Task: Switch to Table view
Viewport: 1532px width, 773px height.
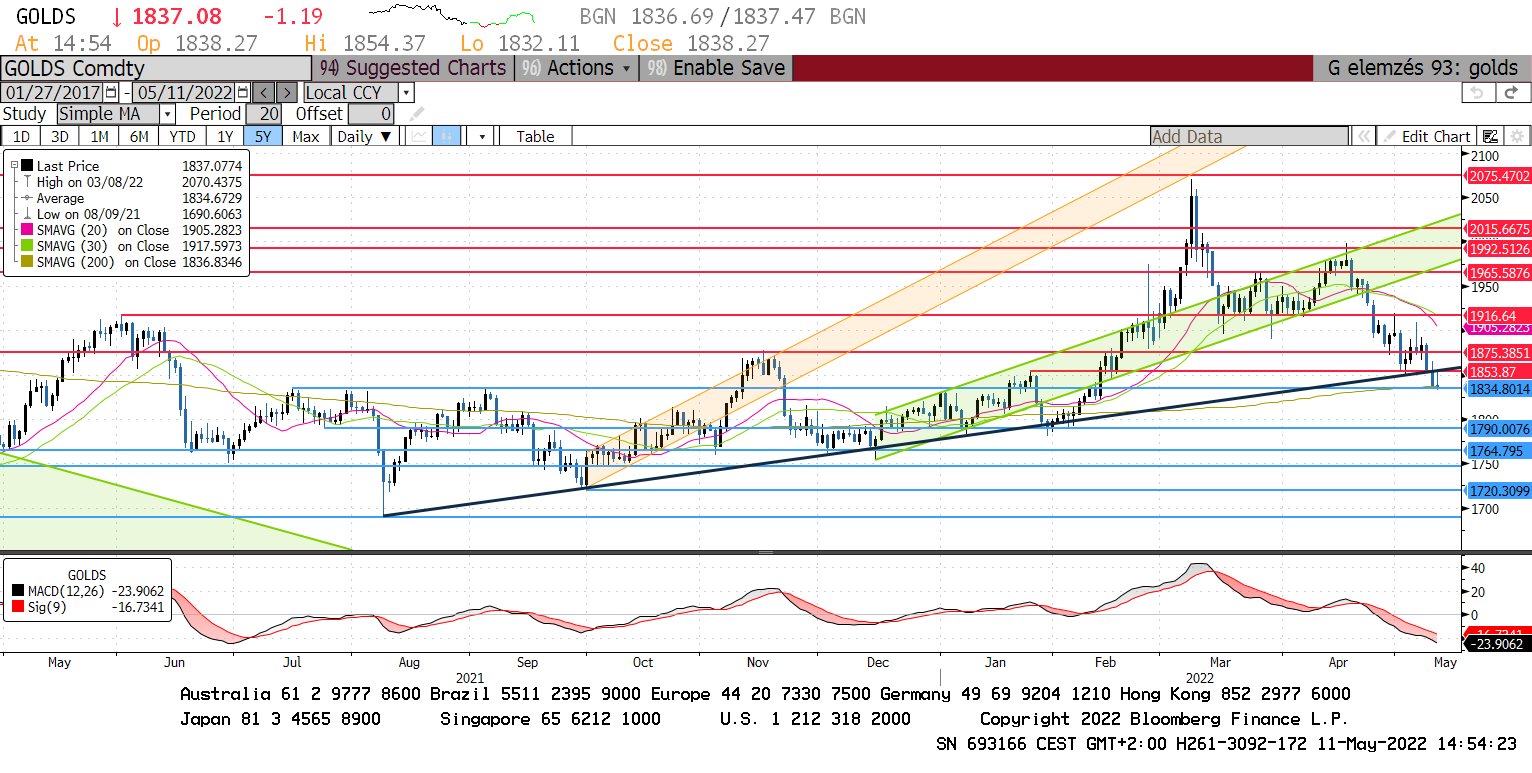Action: pos(535,136)
